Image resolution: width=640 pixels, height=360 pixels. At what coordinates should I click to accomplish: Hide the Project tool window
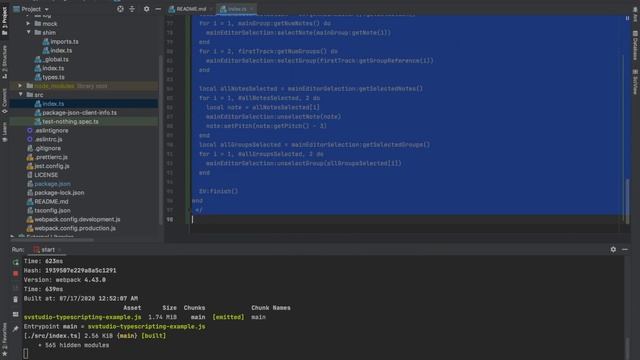coord(158,9)
